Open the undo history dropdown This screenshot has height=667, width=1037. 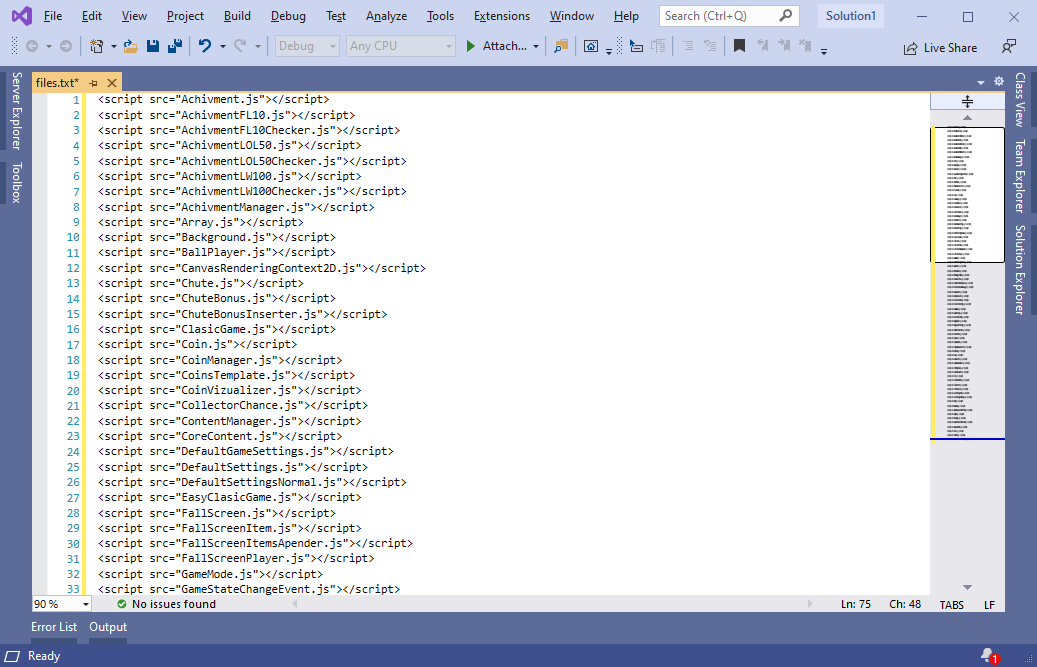[x=222, y=47]
